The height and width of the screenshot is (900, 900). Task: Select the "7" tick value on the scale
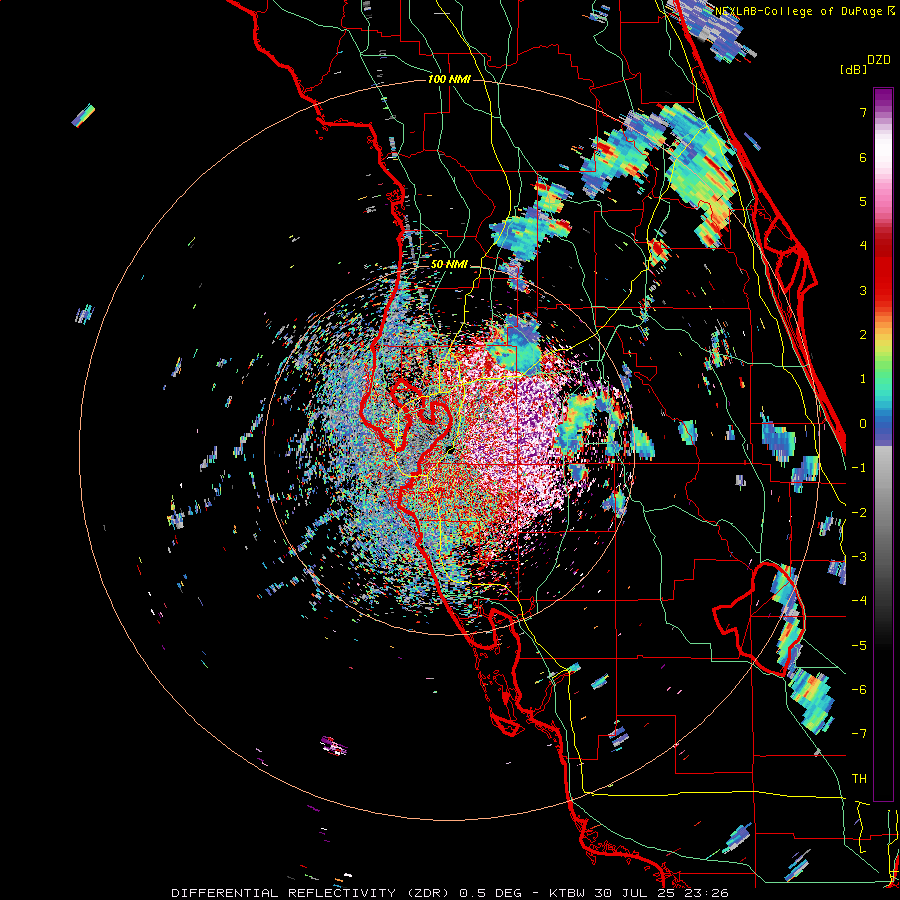point(863,112)
